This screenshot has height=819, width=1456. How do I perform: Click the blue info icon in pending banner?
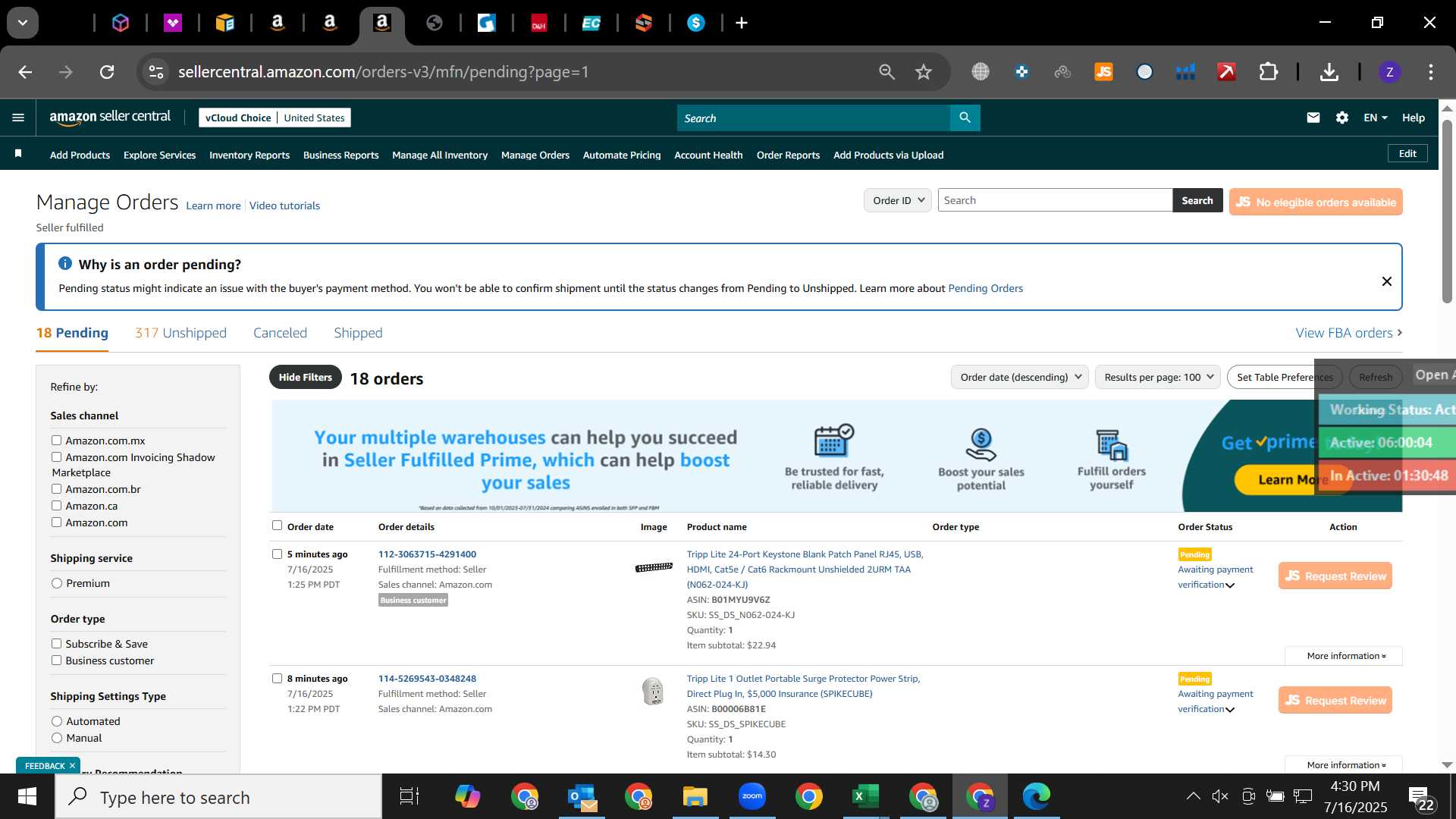point(65,264)
